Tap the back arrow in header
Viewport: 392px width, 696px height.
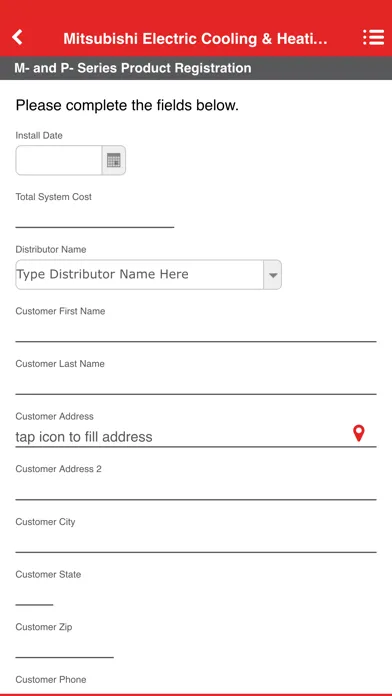click(x=17, y=37)
